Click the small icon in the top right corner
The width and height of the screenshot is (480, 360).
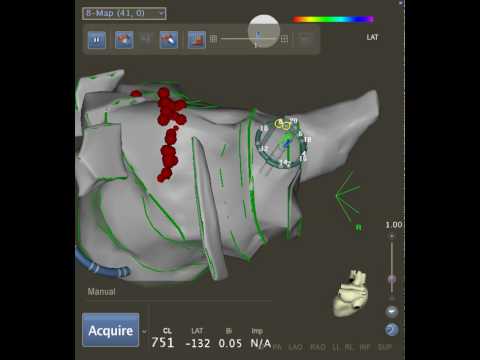401,3
